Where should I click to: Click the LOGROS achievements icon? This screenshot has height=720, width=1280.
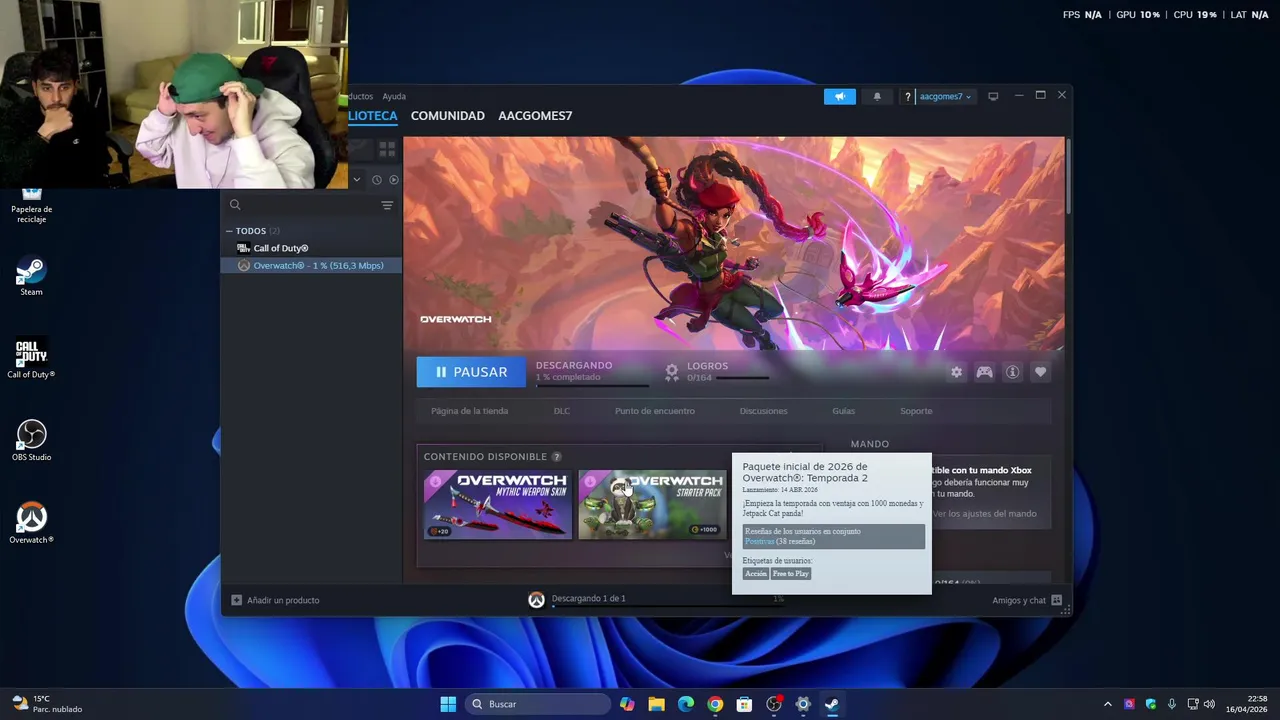[672, 371]
